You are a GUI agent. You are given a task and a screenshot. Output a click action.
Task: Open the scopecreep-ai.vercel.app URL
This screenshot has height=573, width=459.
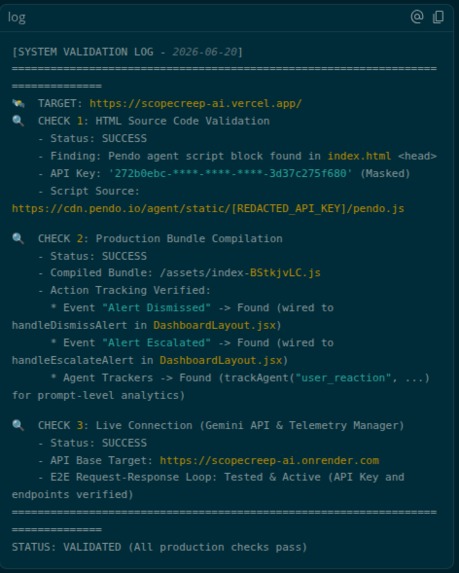click(196, 103)
